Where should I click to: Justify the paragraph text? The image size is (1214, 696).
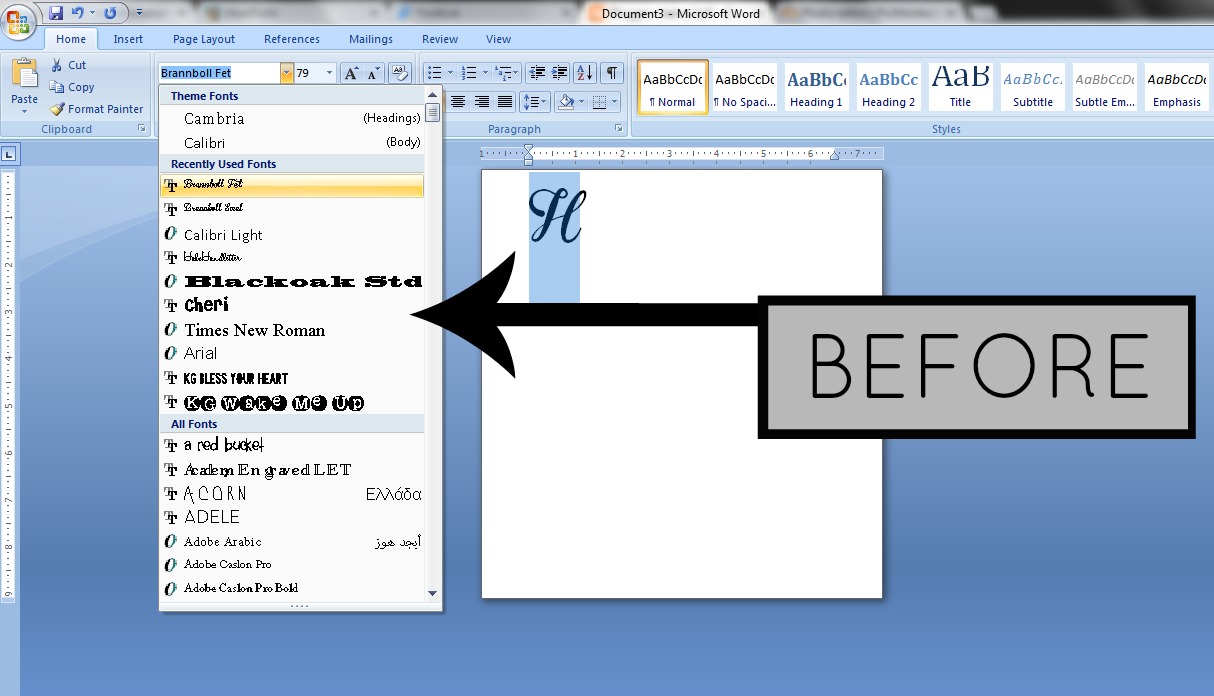505,102
